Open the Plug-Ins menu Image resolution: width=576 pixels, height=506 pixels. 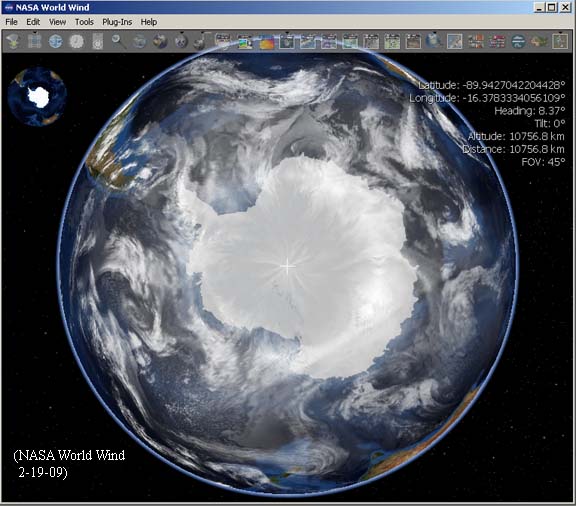pos(117,22)
